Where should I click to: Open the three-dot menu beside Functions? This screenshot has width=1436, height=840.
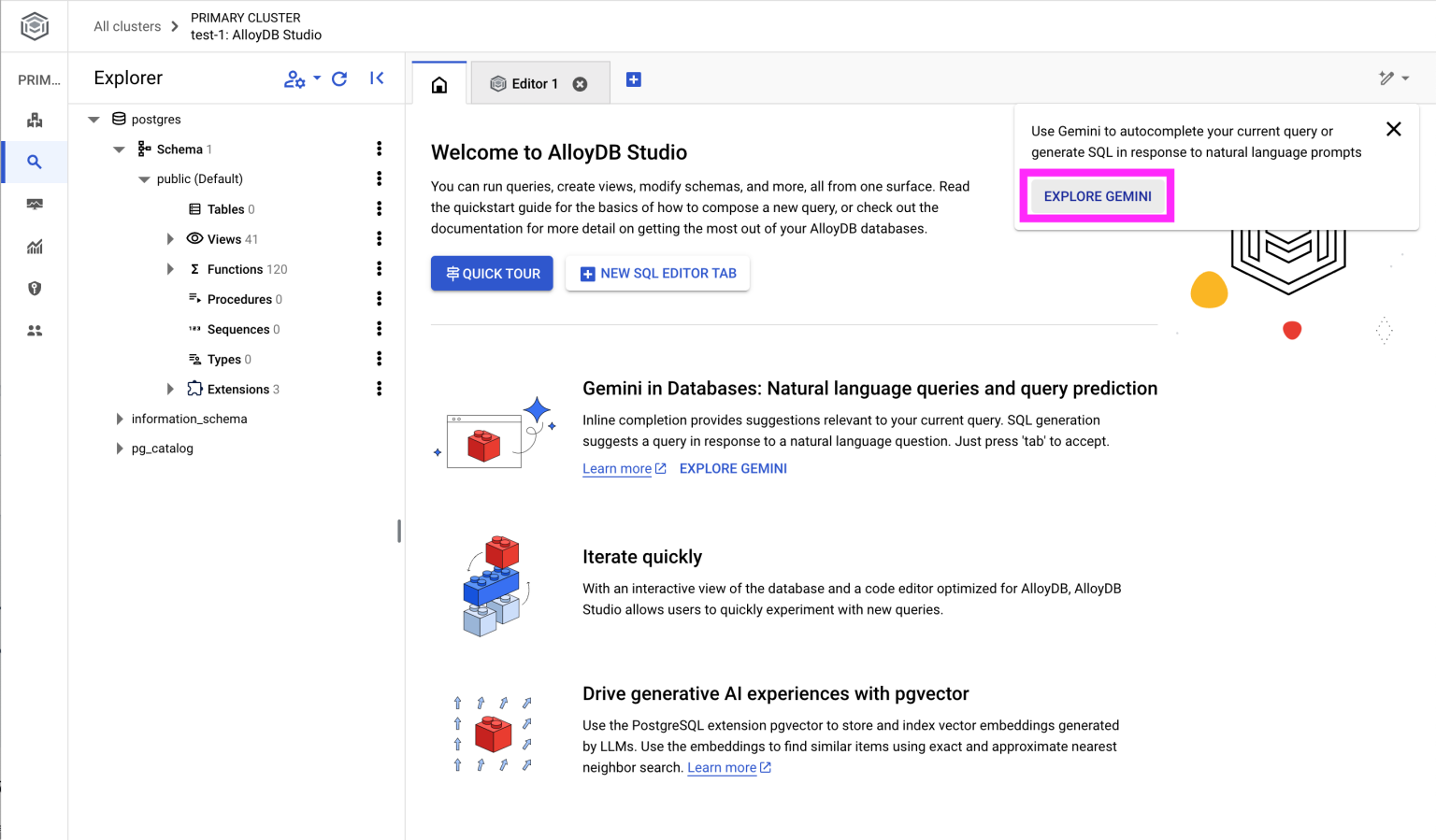(379, 268)
